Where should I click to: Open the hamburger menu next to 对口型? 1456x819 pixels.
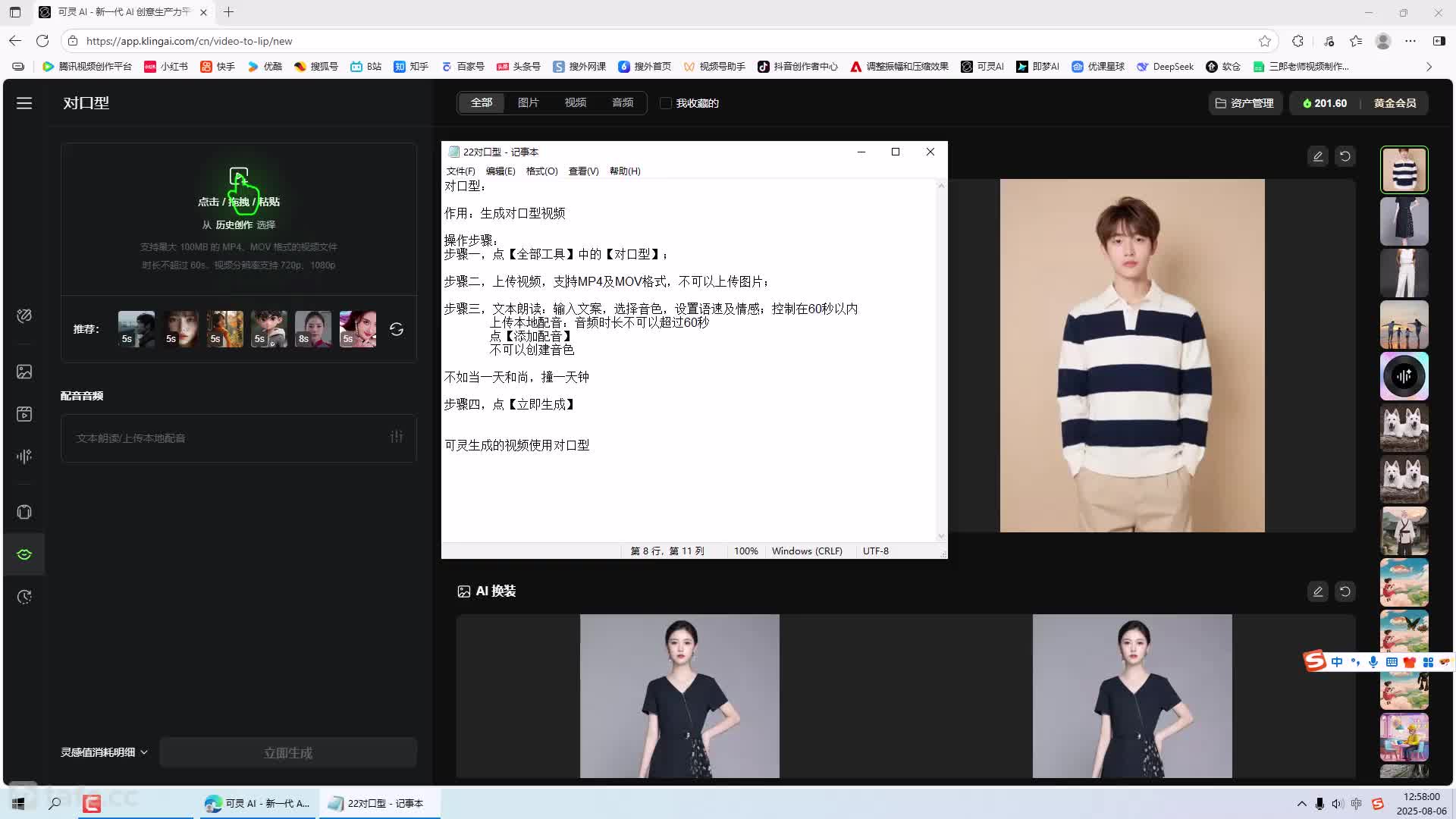point(24,103)
